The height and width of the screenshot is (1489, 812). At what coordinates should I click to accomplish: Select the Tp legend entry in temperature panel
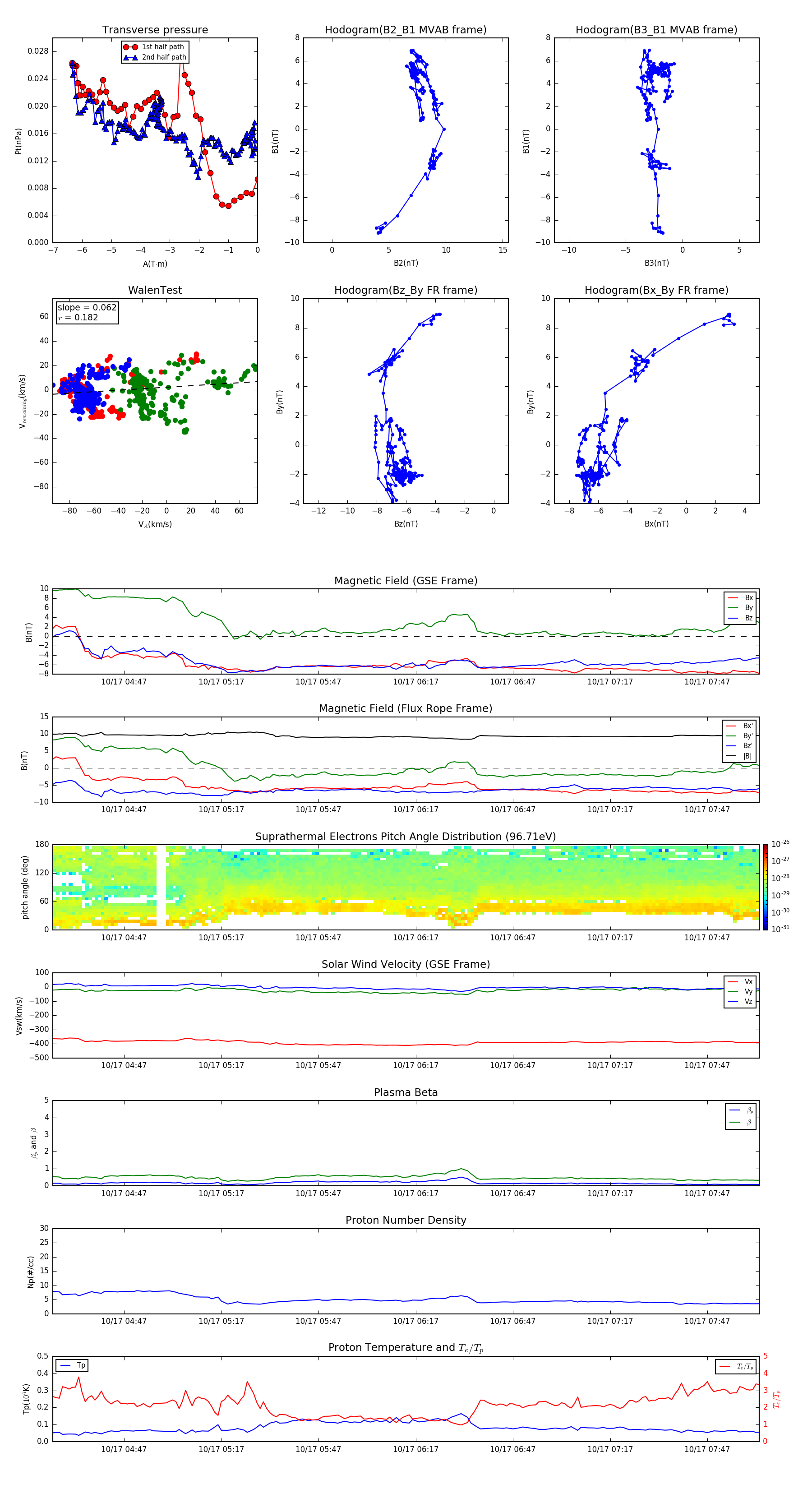coord(72,1365)
